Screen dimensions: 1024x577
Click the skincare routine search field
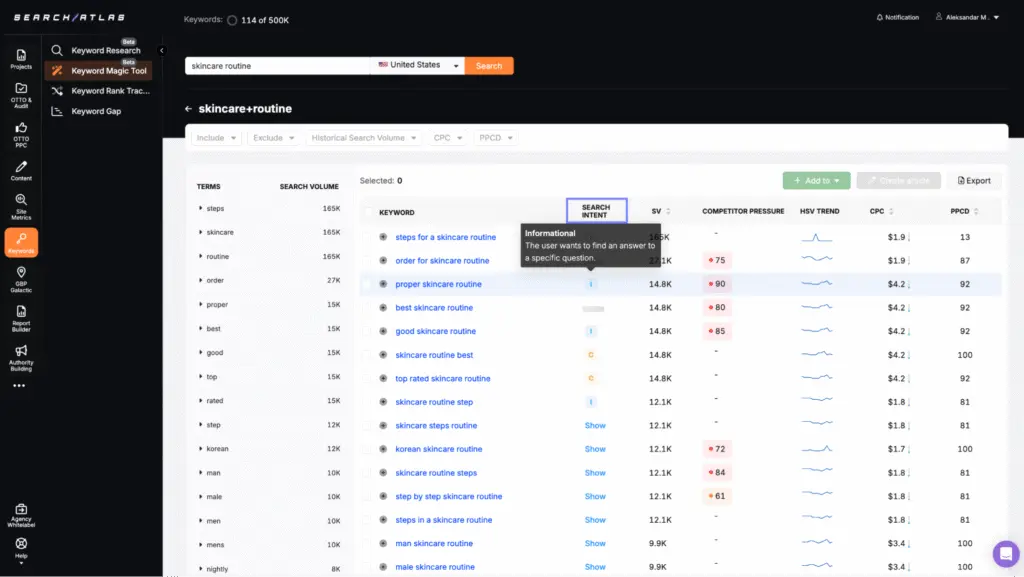(278, 65)
